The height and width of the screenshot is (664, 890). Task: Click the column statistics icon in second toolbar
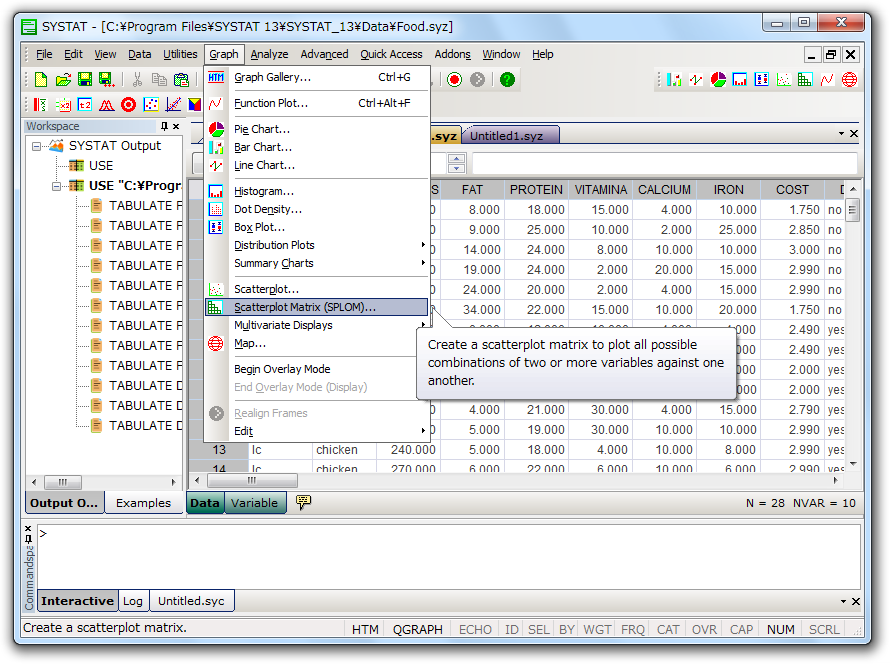pos(40,104)
